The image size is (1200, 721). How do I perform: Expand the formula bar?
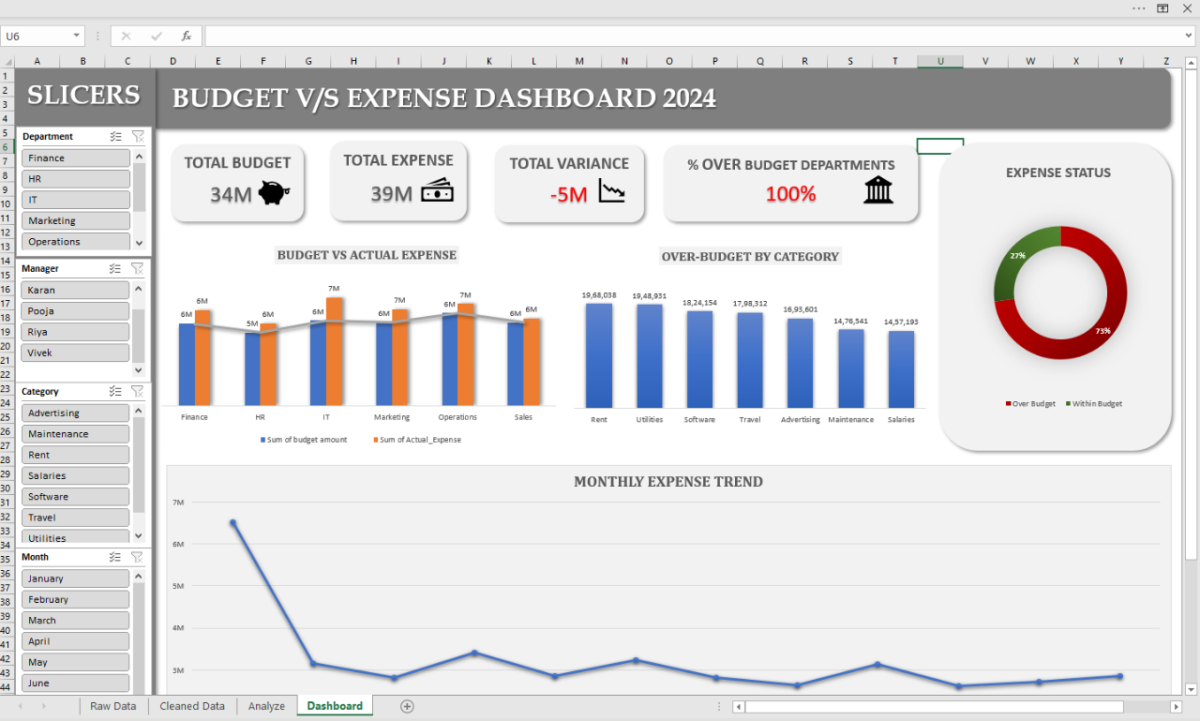tap(1188, 36)
